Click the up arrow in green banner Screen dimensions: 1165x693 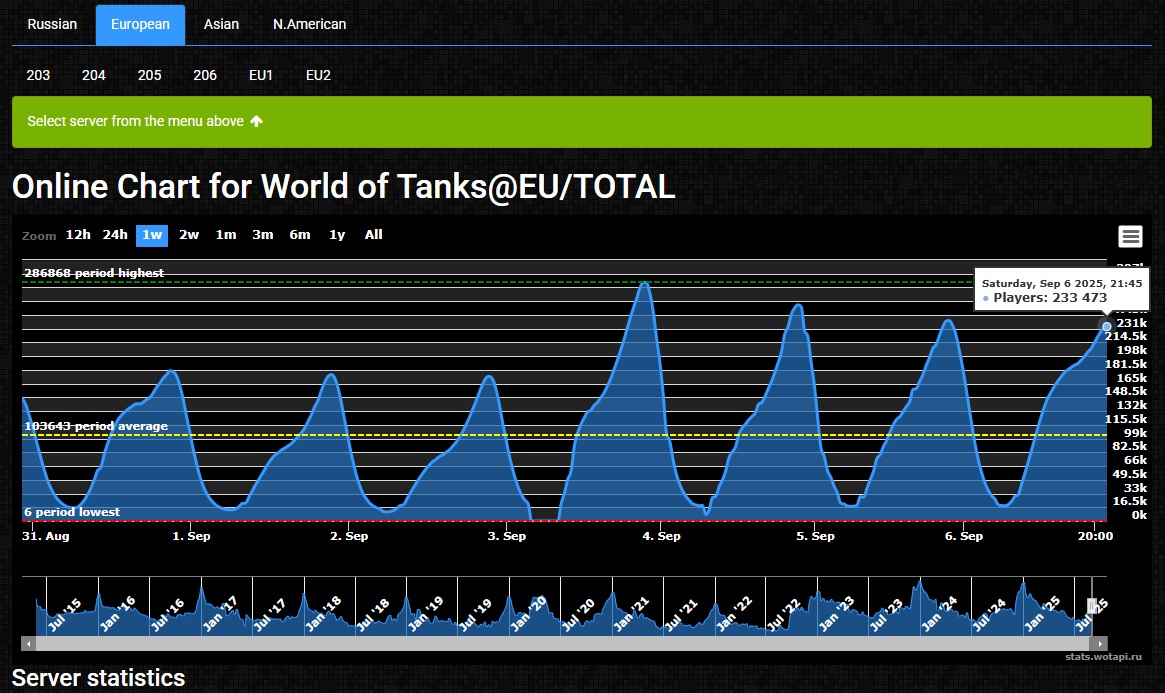click(256, 121)
